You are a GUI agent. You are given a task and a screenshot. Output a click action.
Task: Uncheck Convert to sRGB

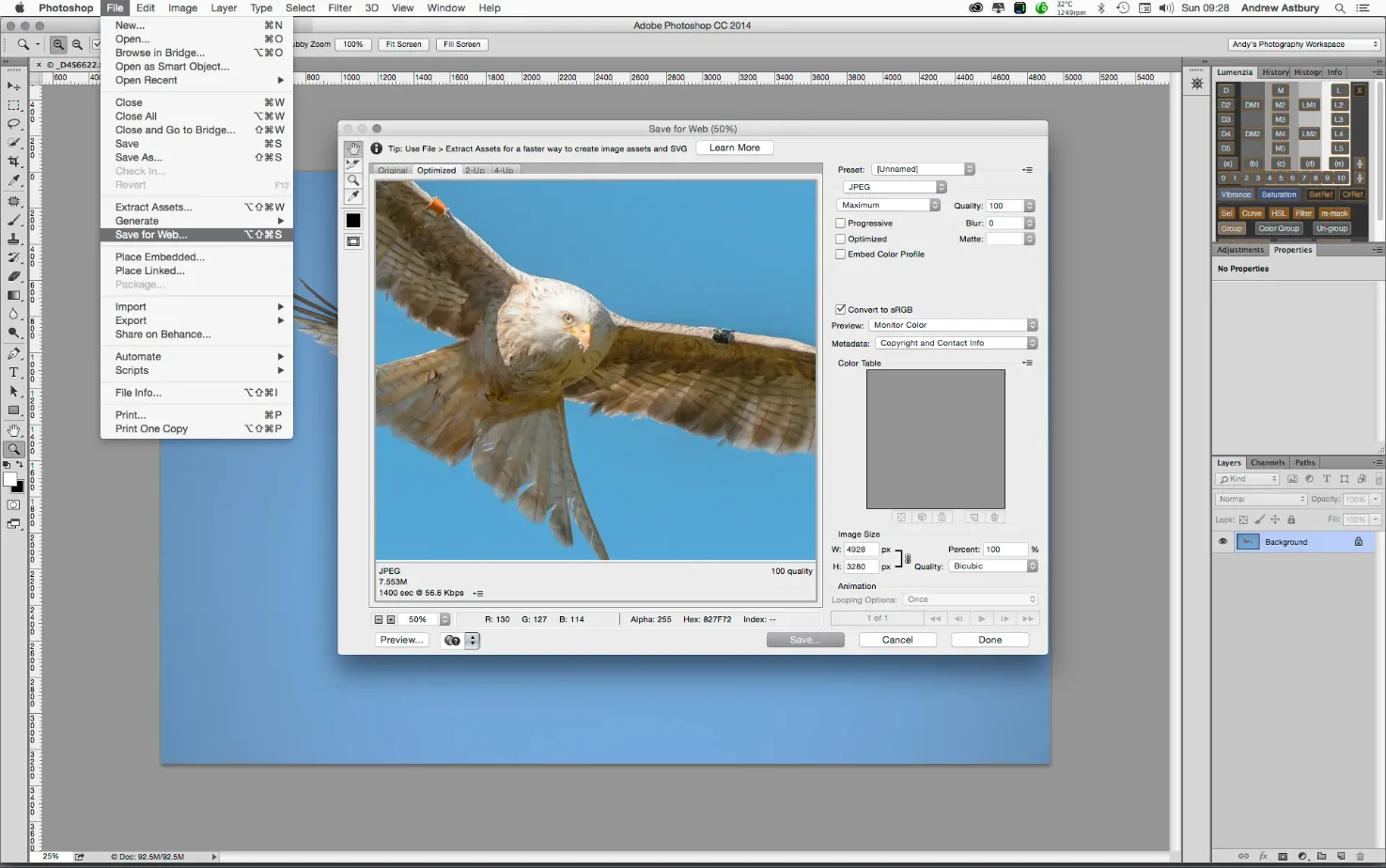coord(841,309)
